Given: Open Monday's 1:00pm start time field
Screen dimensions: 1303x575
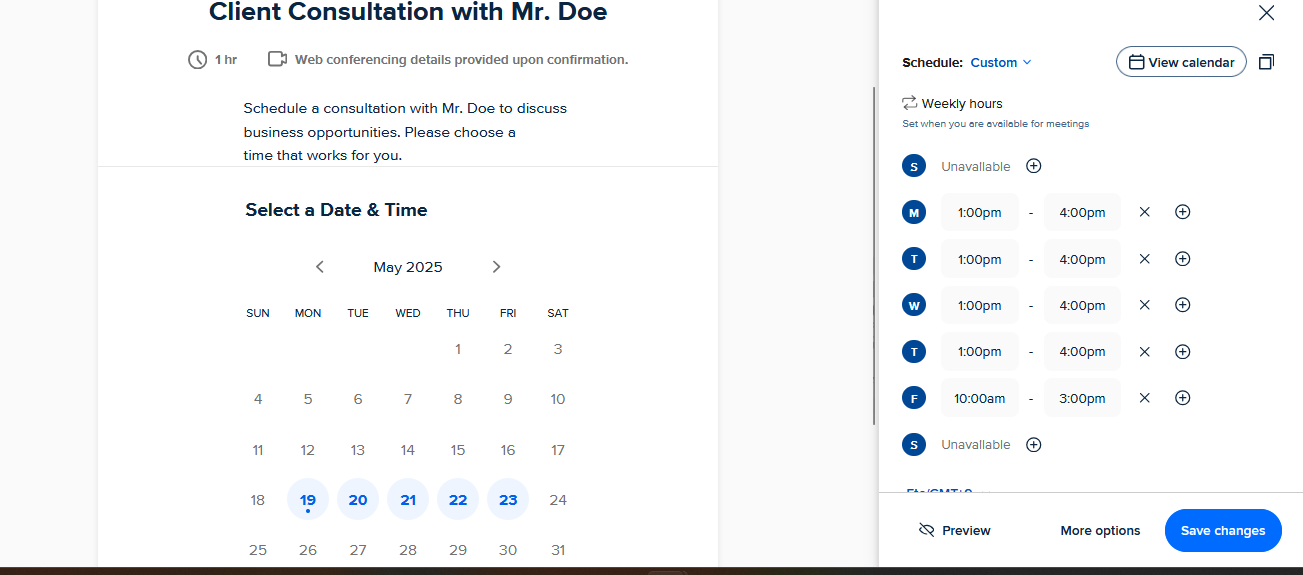Looking at the screenshot, I should click(979, 212).
